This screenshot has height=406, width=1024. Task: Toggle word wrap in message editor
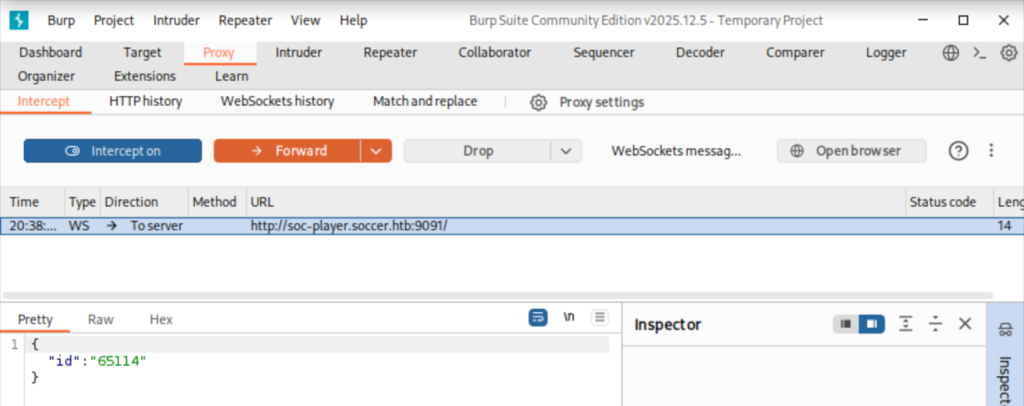(x=539, y=318)
